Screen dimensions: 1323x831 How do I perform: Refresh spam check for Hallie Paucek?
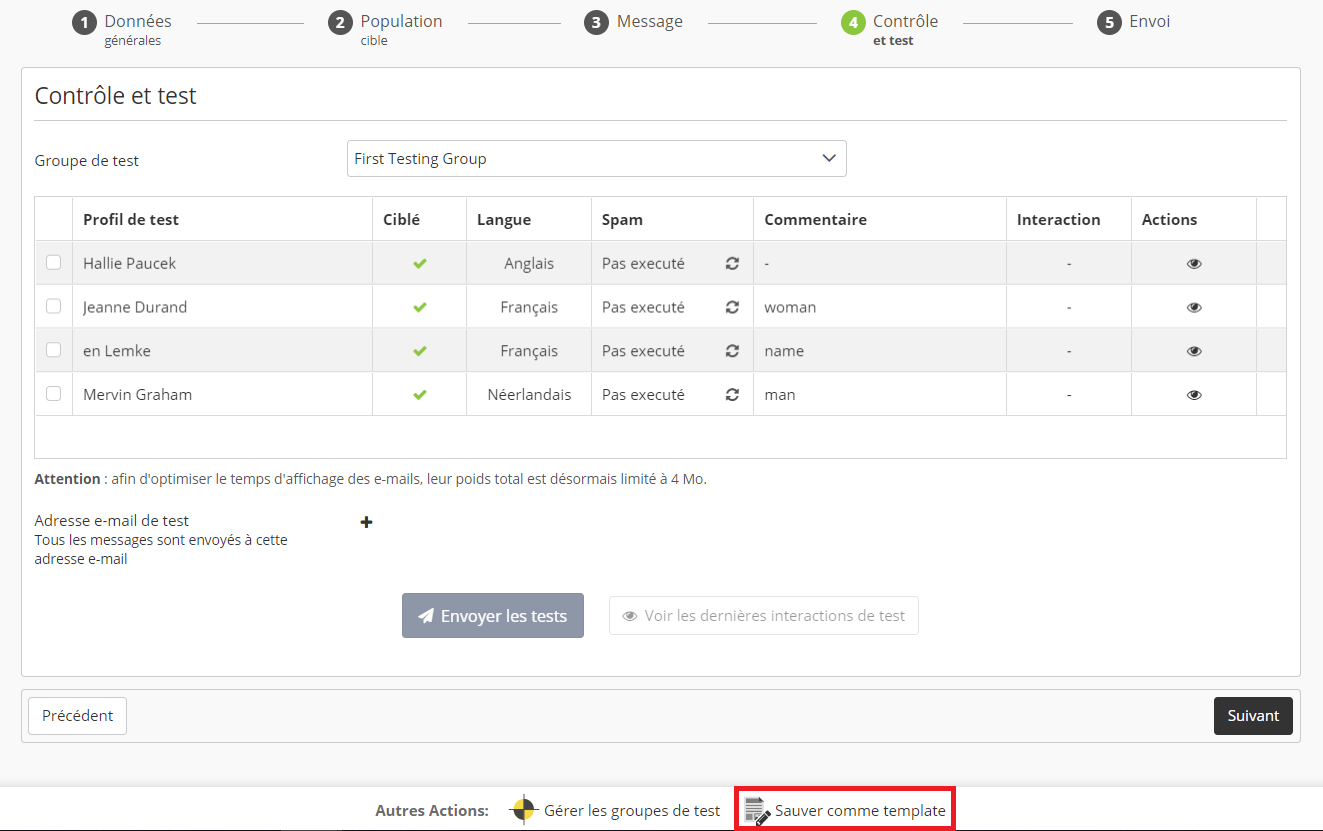coord(732,264)
